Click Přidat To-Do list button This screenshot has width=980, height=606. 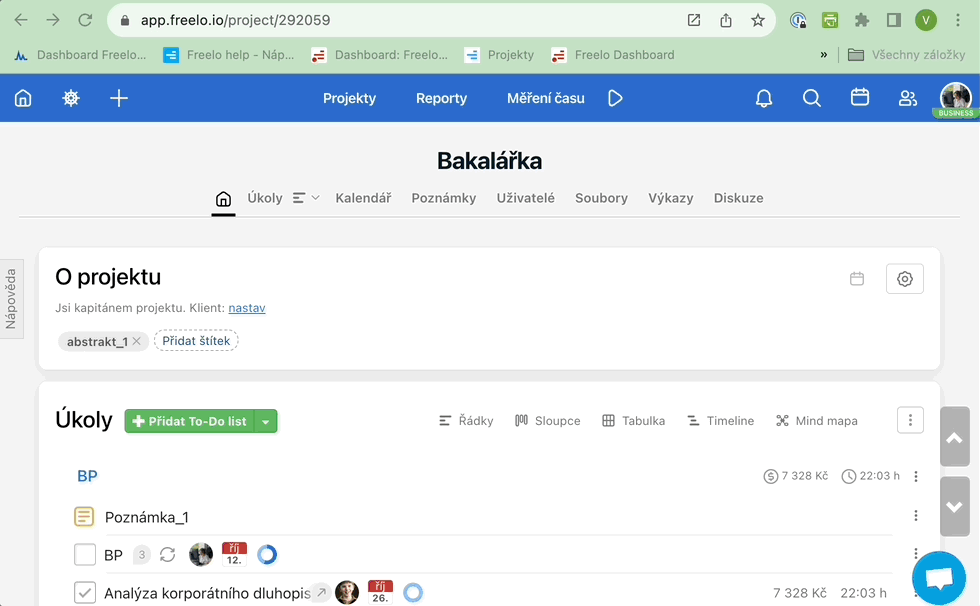tap(190, 421)
